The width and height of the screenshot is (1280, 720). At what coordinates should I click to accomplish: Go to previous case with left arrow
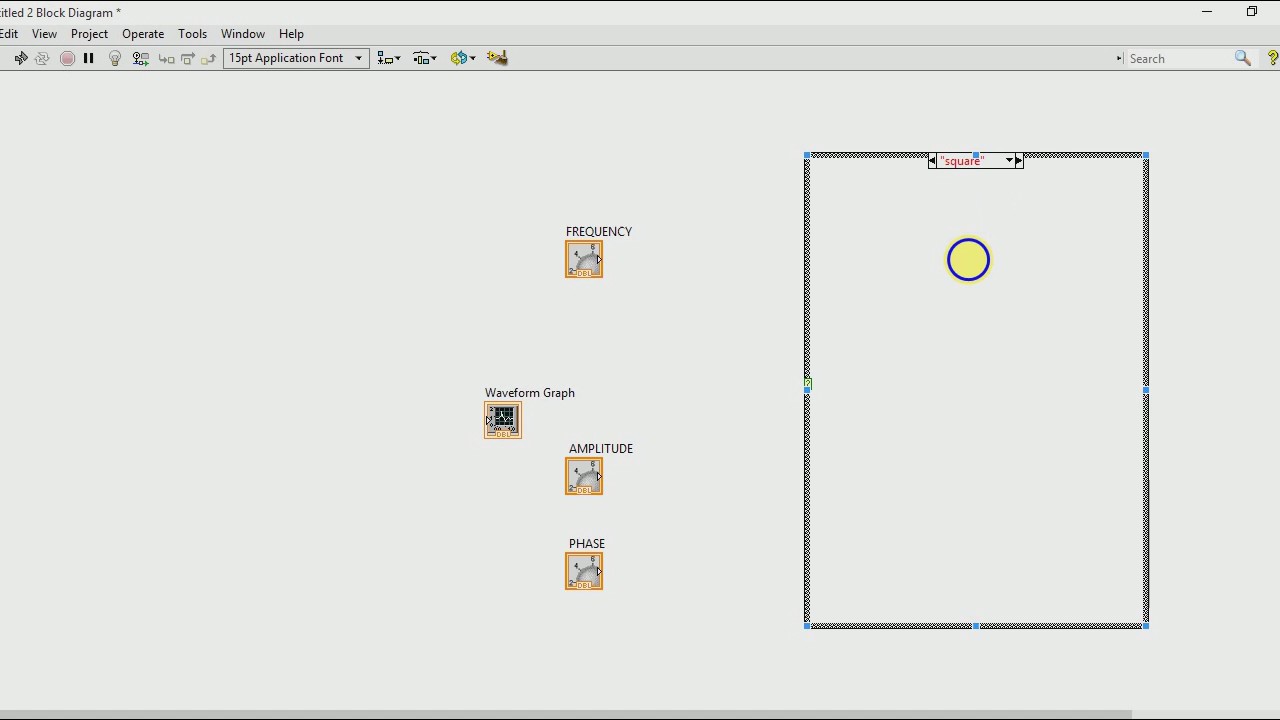click(x=932, y=161)
